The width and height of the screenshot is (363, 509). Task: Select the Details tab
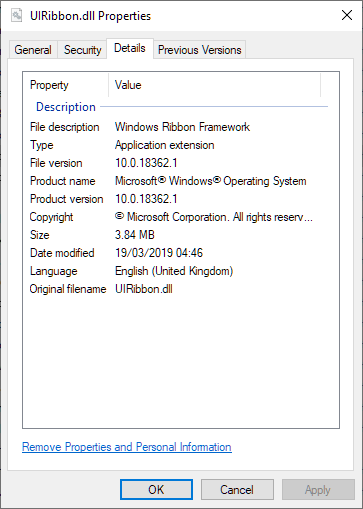pyautogui.click(x=130, y=48)
